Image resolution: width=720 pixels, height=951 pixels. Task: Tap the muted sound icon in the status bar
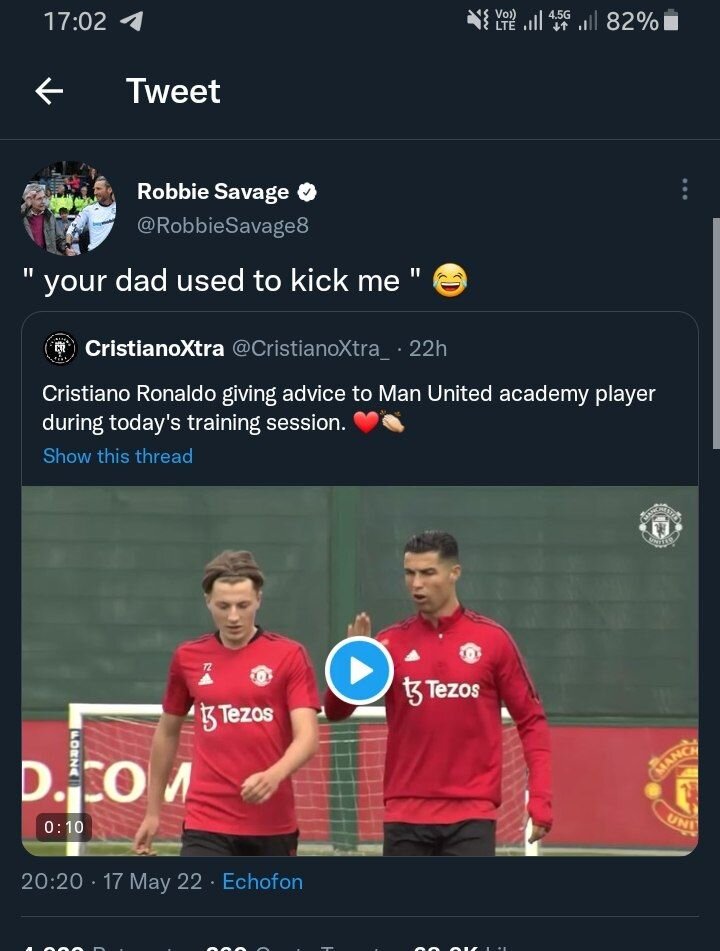pos(478,21)
